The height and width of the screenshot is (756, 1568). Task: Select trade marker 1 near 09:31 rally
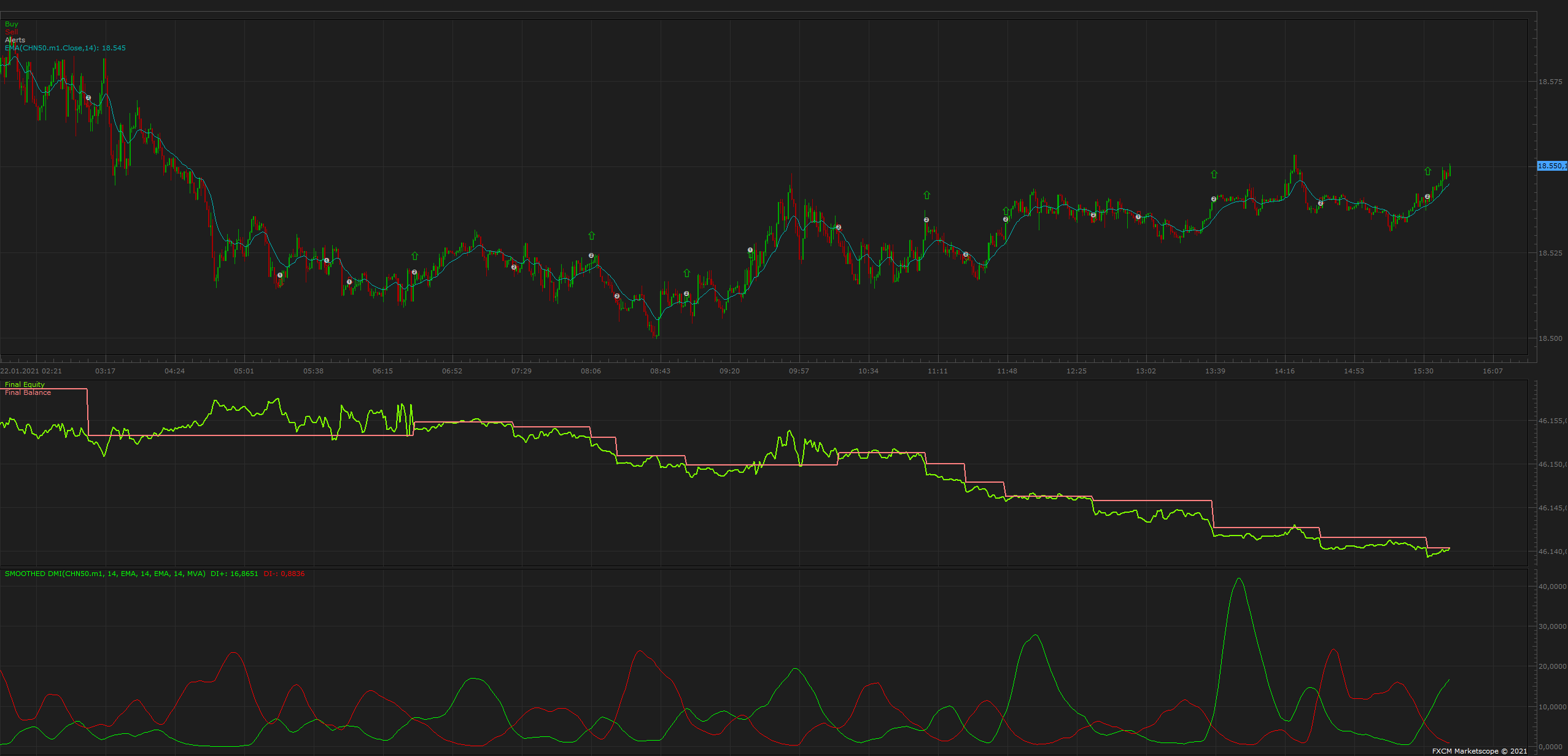(750, 250)
